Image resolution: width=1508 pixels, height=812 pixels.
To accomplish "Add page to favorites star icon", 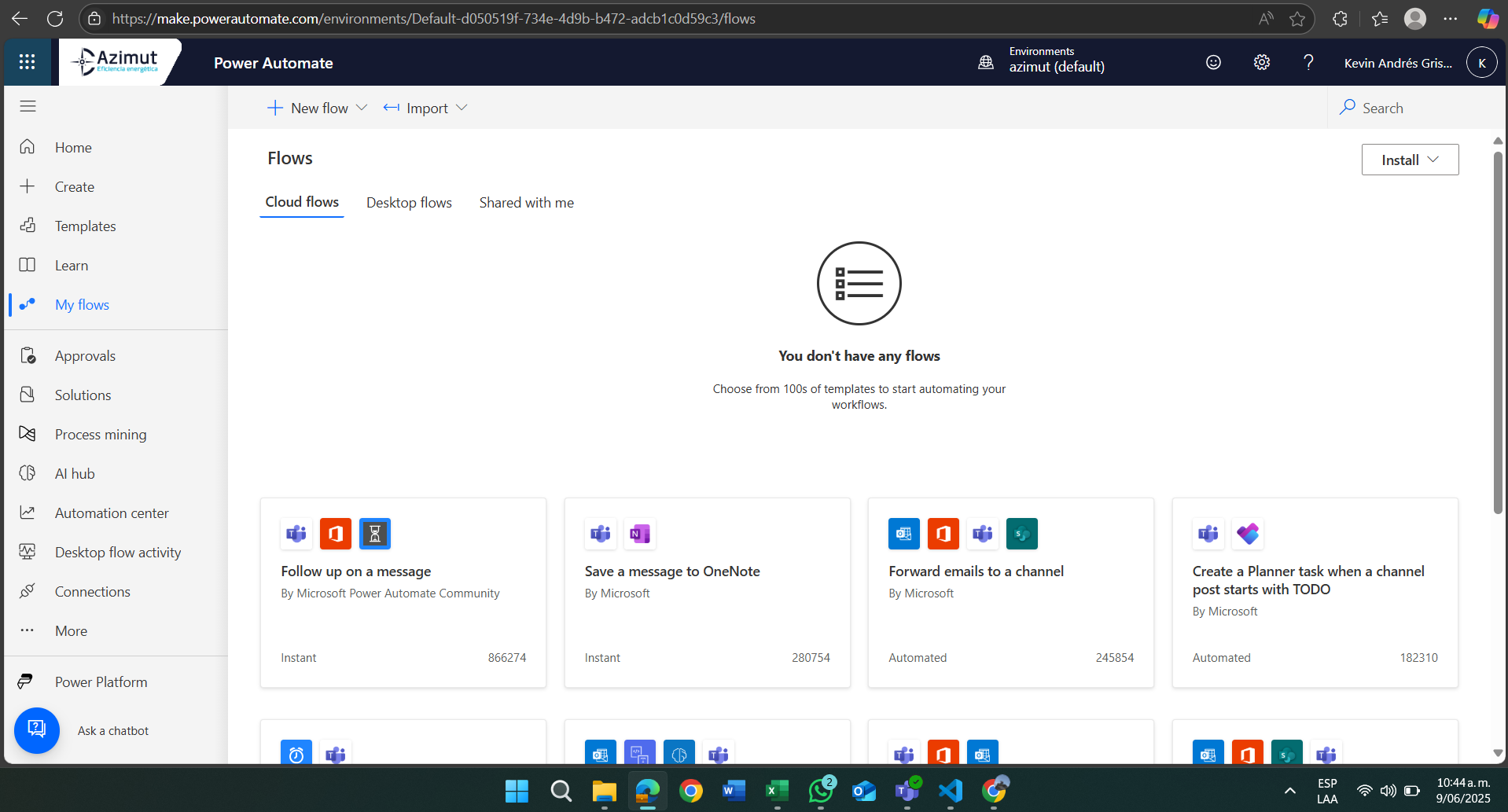I will [x=1297, y=18].
